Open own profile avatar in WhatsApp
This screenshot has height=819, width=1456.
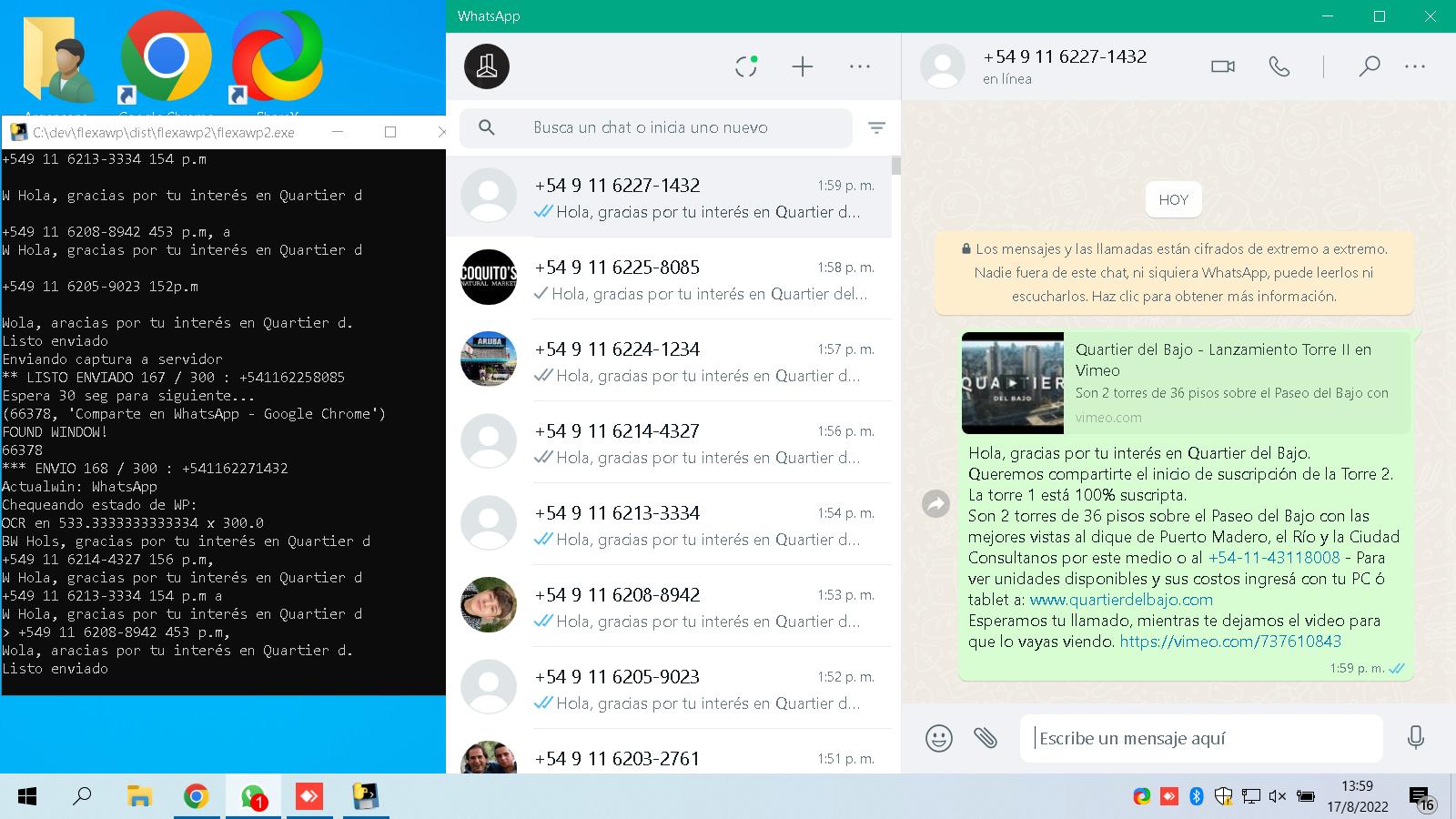point(487,66)
